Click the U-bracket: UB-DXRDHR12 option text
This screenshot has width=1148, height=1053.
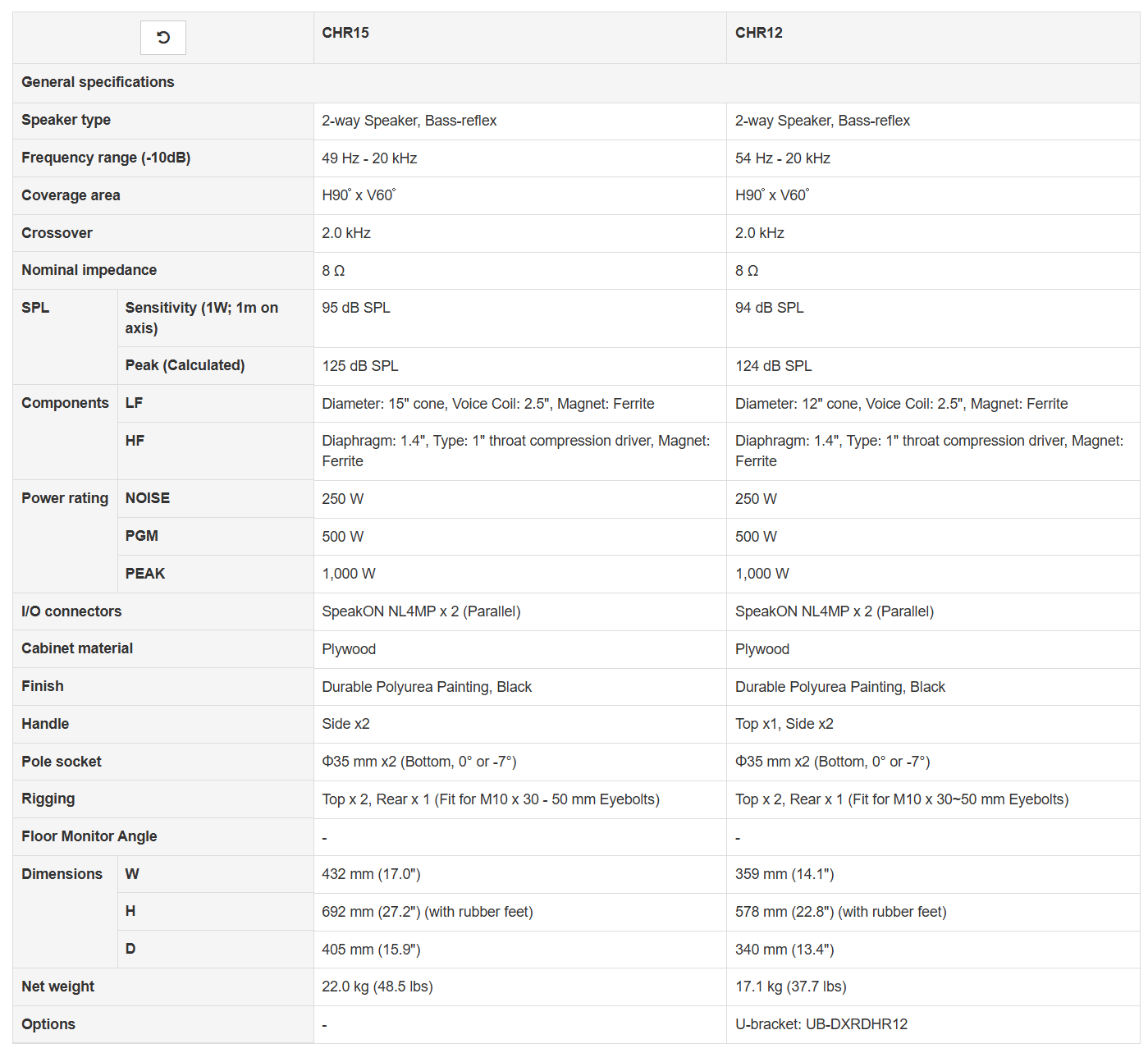coord(821,1024)
